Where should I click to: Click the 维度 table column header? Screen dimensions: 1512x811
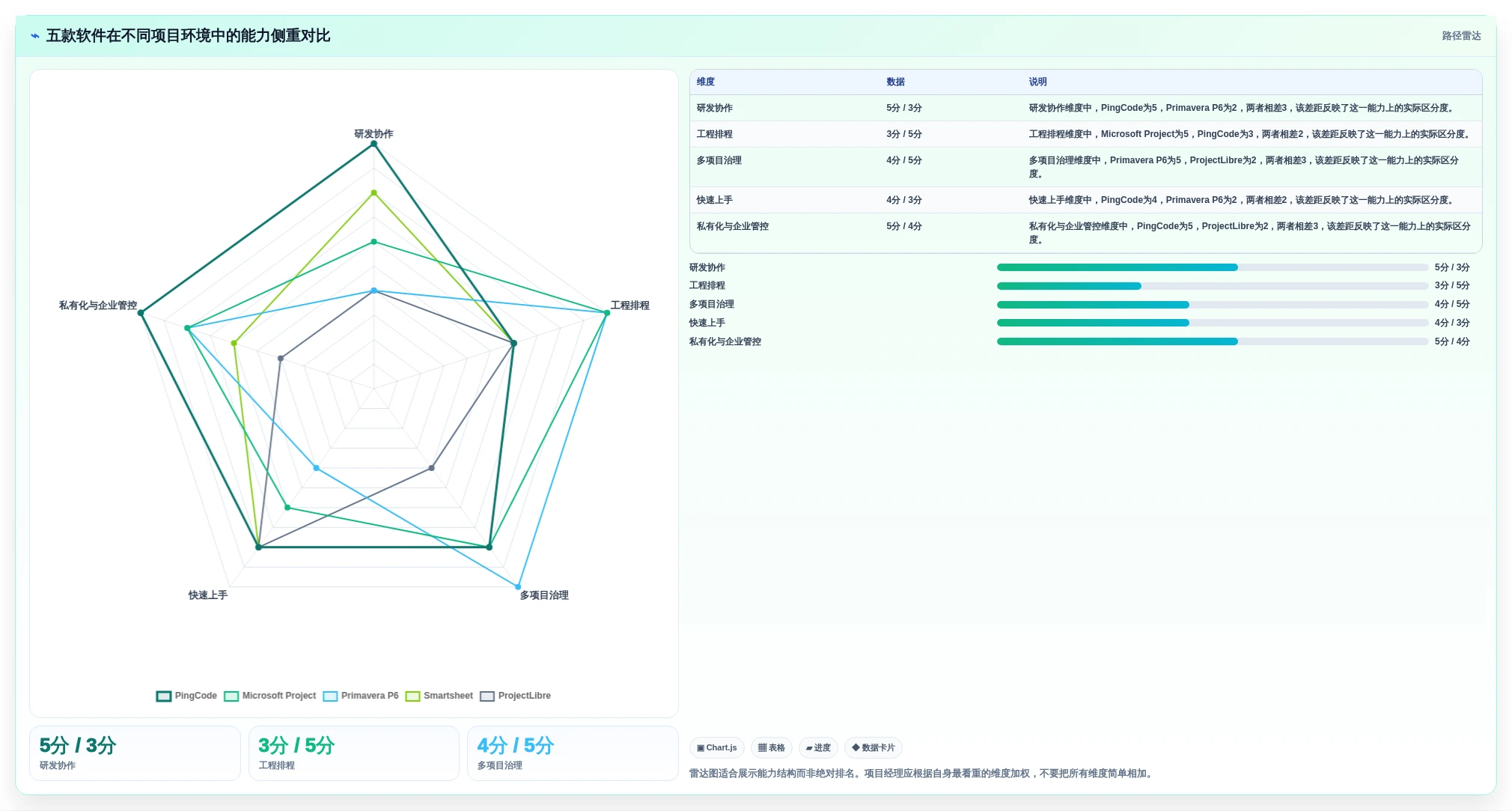click(706, 82)
